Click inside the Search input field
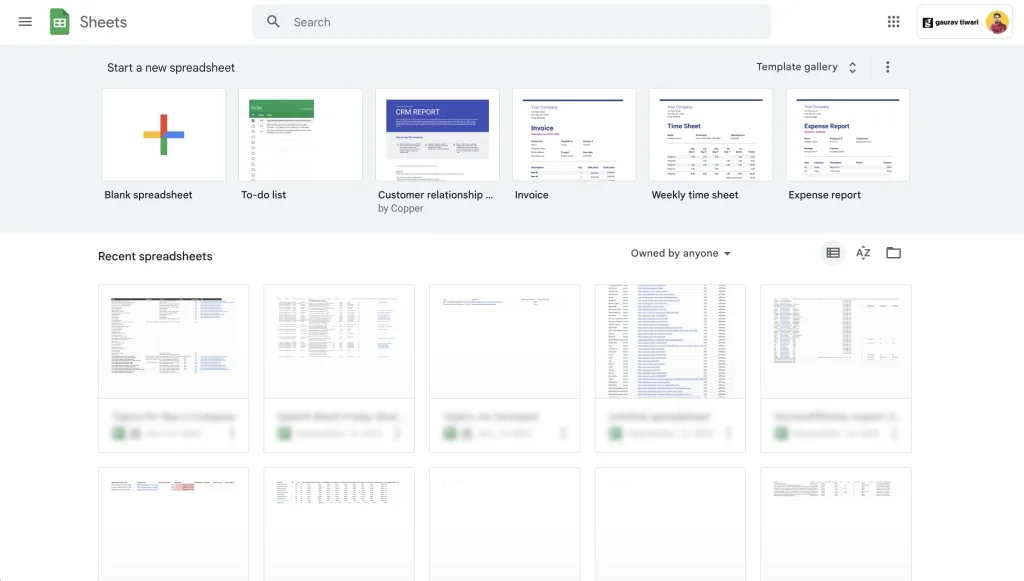The image size is (1024, 581). pos(450,21)
